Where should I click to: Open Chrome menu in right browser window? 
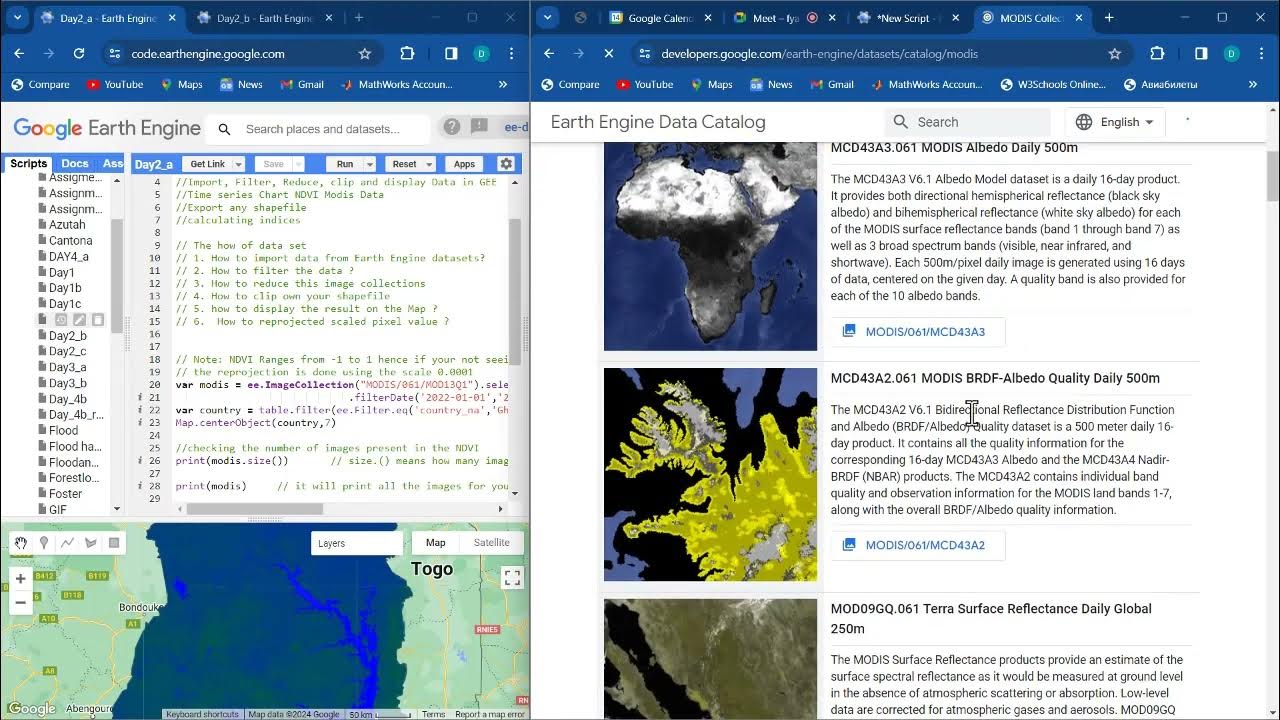pyautogui.click(x=1261, y=54)
